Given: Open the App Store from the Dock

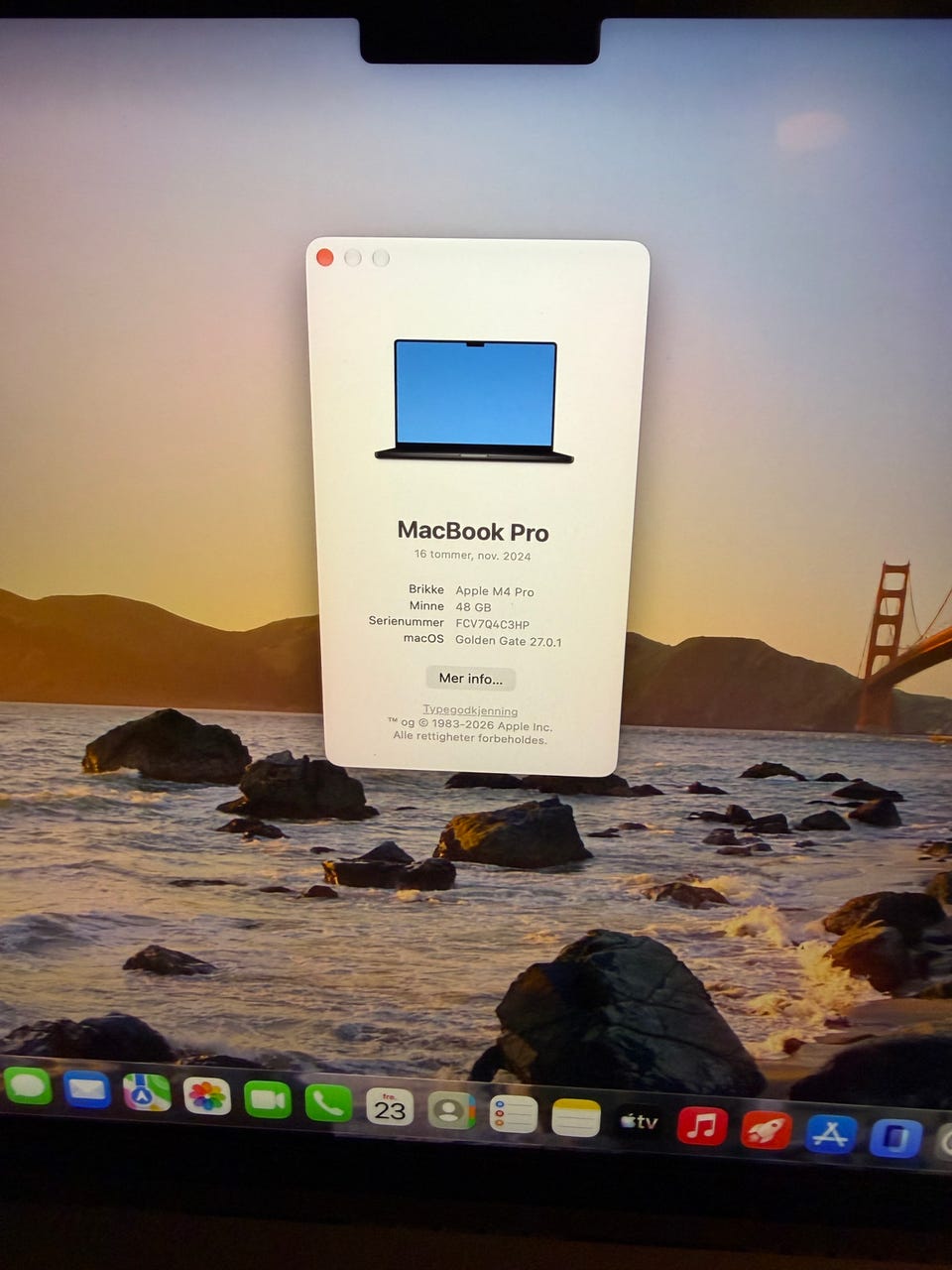Looking at the screenshot, I should tap(831, 1134).
